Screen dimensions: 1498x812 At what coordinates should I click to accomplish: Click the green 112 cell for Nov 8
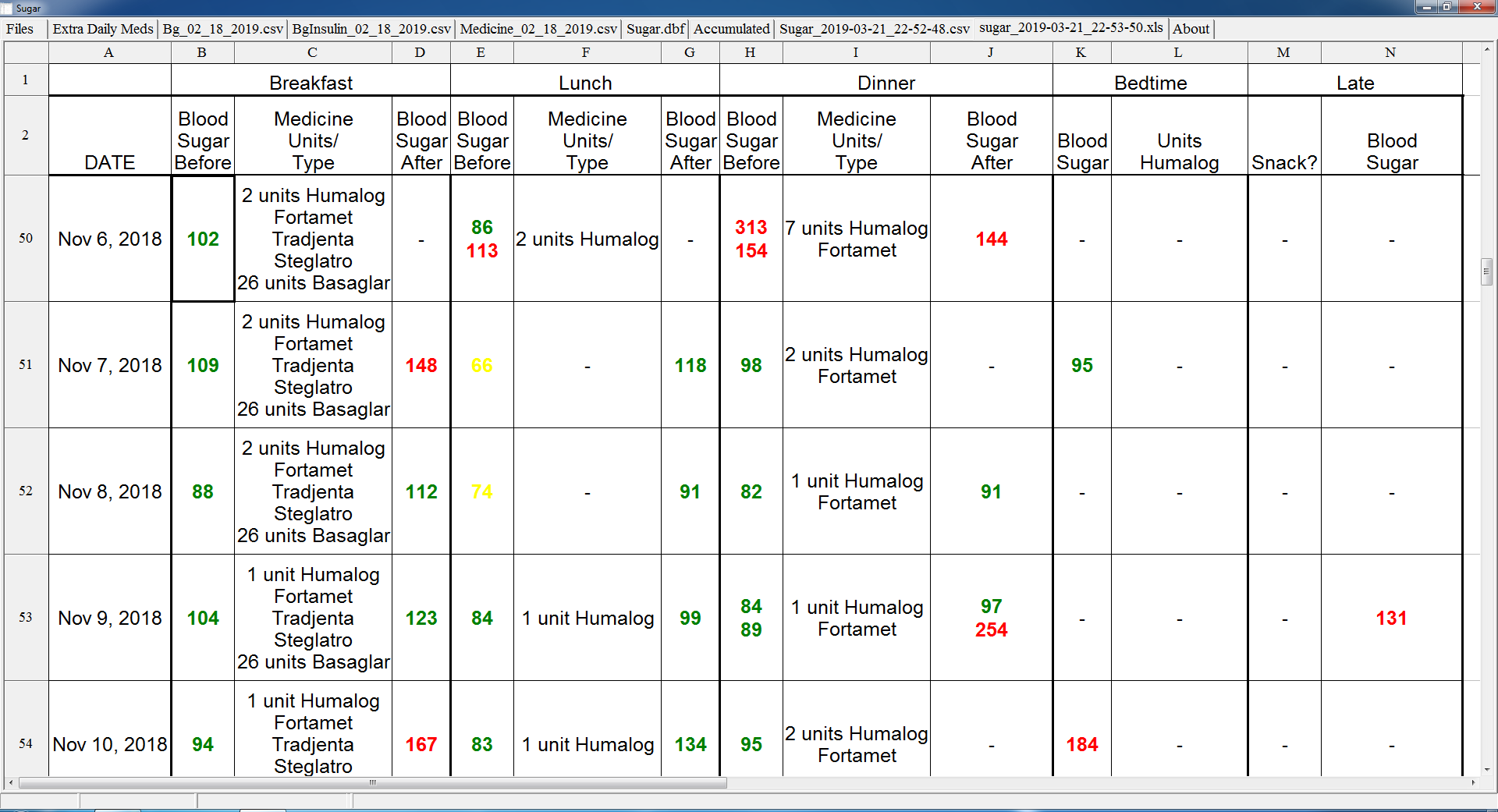pyautogui.click(x=421, y=491)
